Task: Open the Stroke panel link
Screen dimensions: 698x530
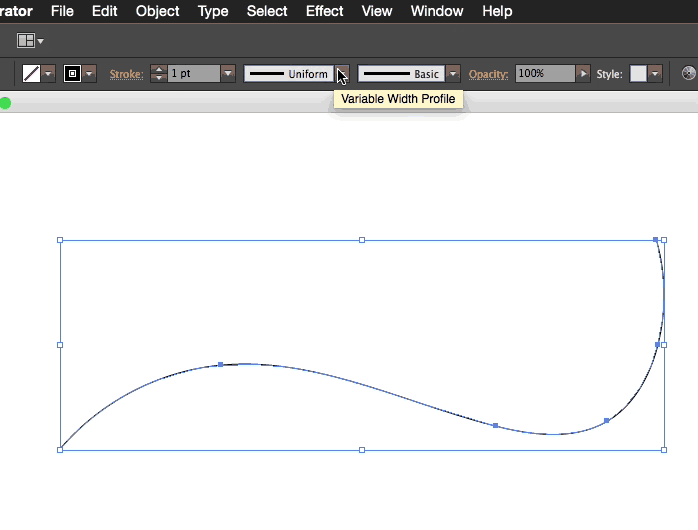Action: 126,74
